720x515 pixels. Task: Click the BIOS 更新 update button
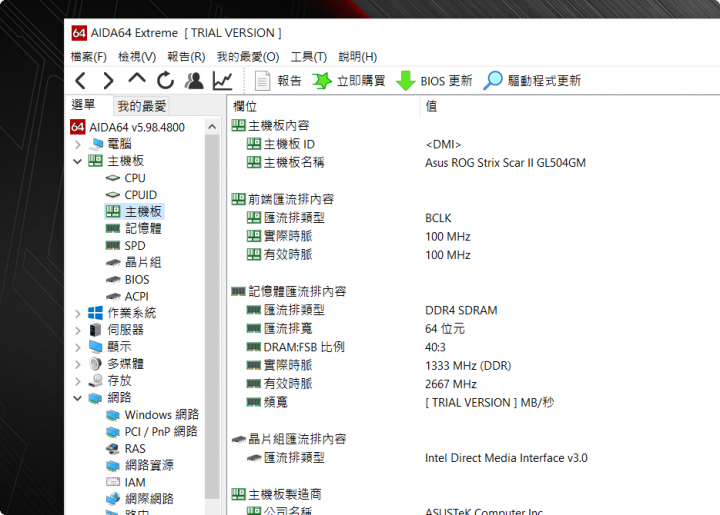pos(434,81)
